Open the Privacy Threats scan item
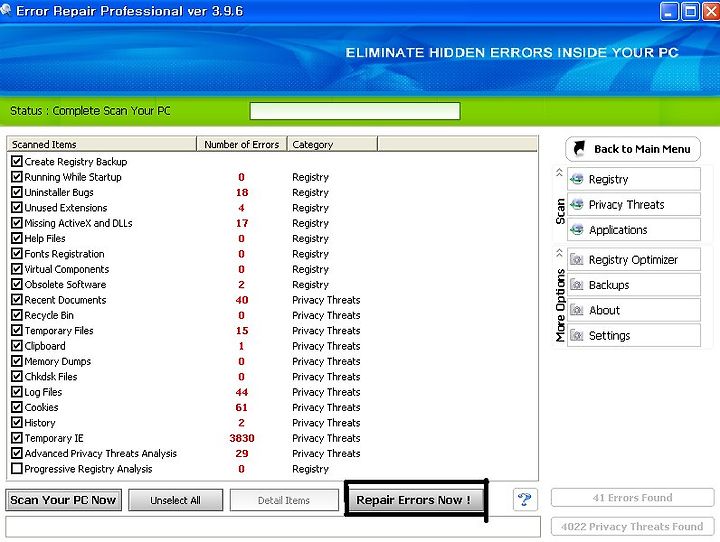 coord(634,204)
